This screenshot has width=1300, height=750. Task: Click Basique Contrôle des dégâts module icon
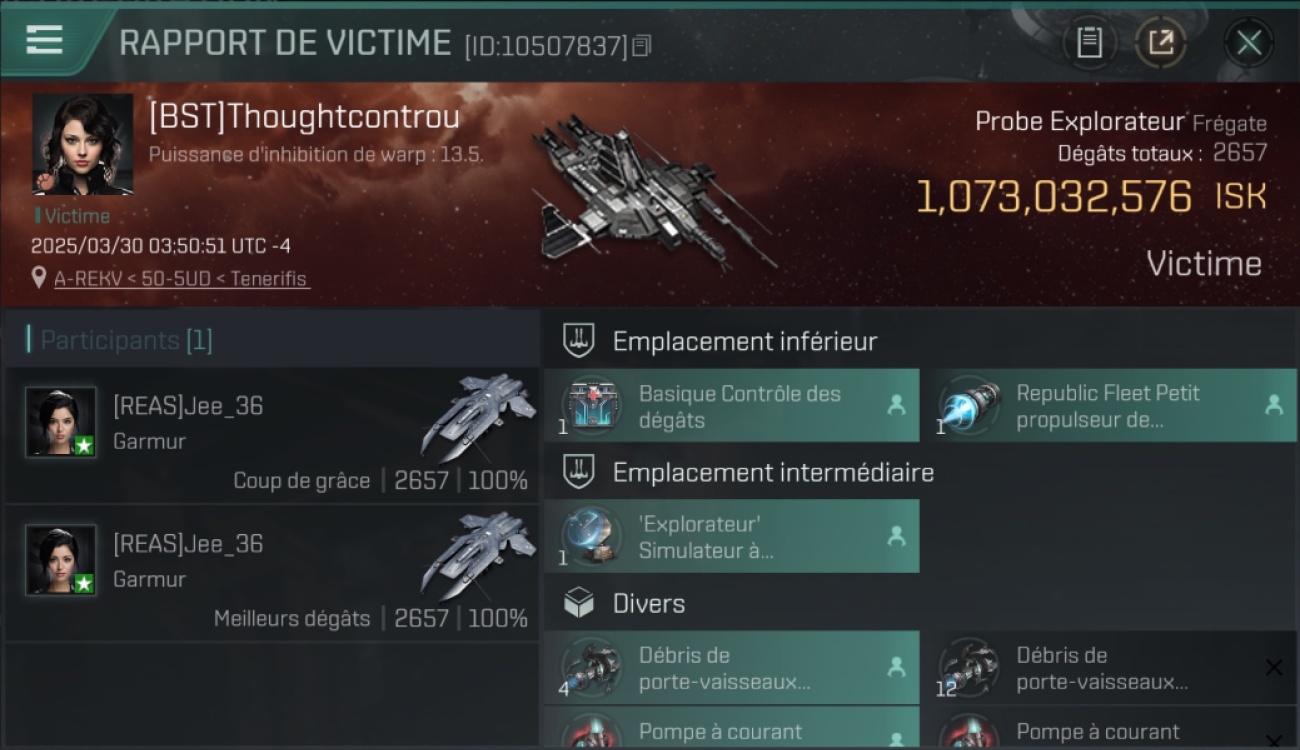click(x=591, y=406)
